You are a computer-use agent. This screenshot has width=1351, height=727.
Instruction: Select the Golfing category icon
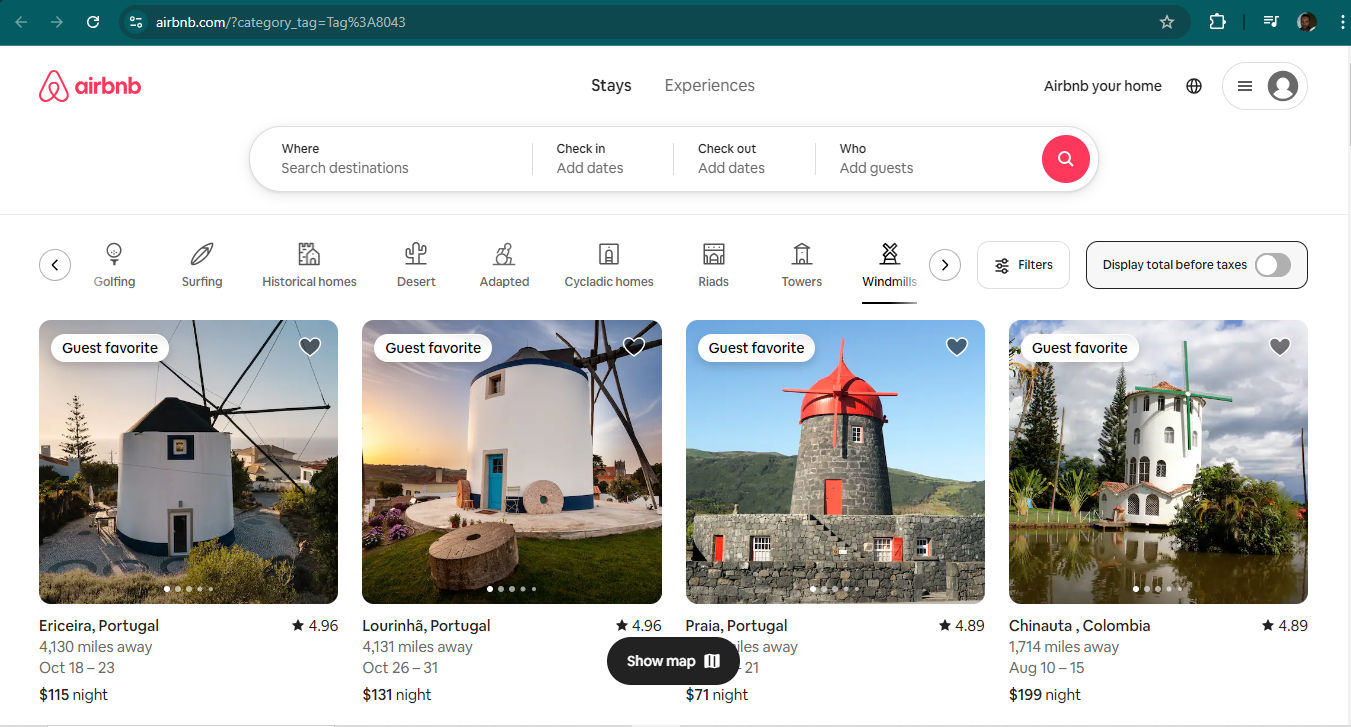pyautogui.click(x=114, y=262)
